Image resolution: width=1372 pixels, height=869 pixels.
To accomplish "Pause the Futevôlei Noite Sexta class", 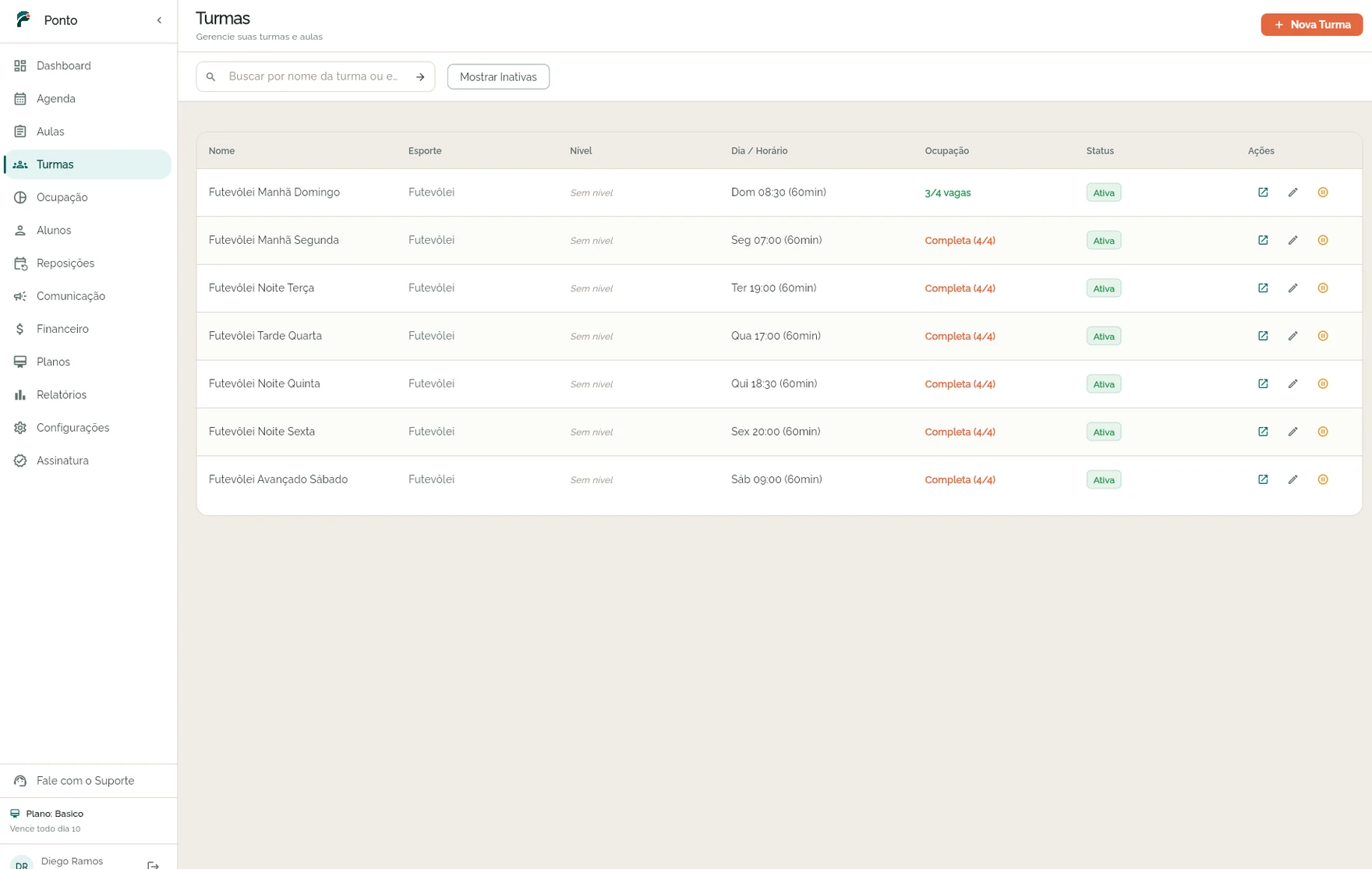I will 1323,432.
